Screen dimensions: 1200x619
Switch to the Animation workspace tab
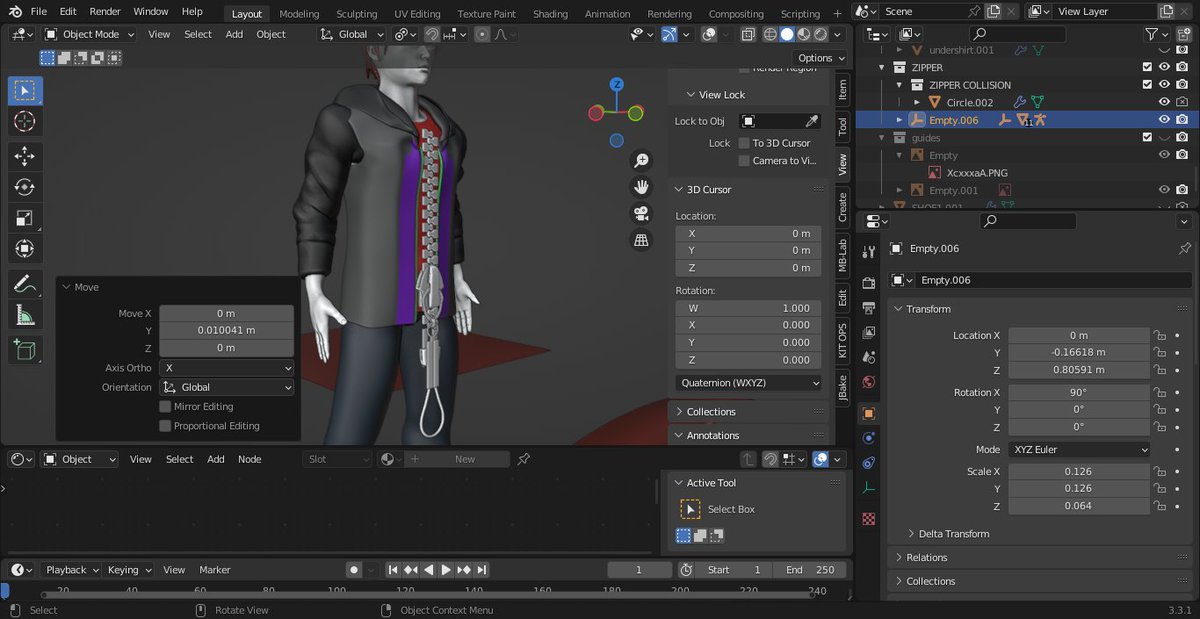coord(607,14)
